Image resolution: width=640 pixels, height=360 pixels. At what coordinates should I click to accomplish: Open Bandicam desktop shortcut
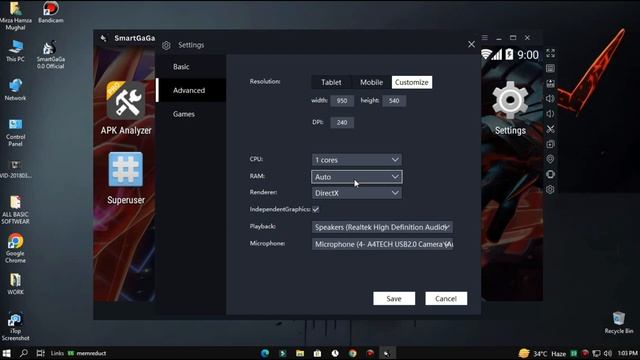coord(51,12)
